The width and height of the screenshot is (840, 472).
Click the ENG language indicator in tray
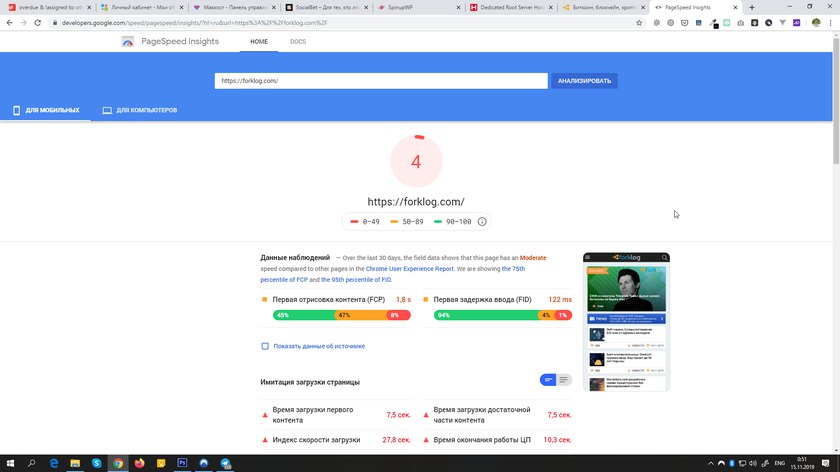coord(779,463)
